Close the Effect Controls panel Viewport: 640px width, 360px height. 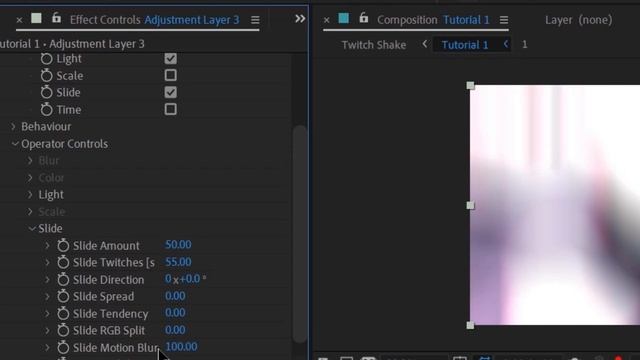[19, 20]
